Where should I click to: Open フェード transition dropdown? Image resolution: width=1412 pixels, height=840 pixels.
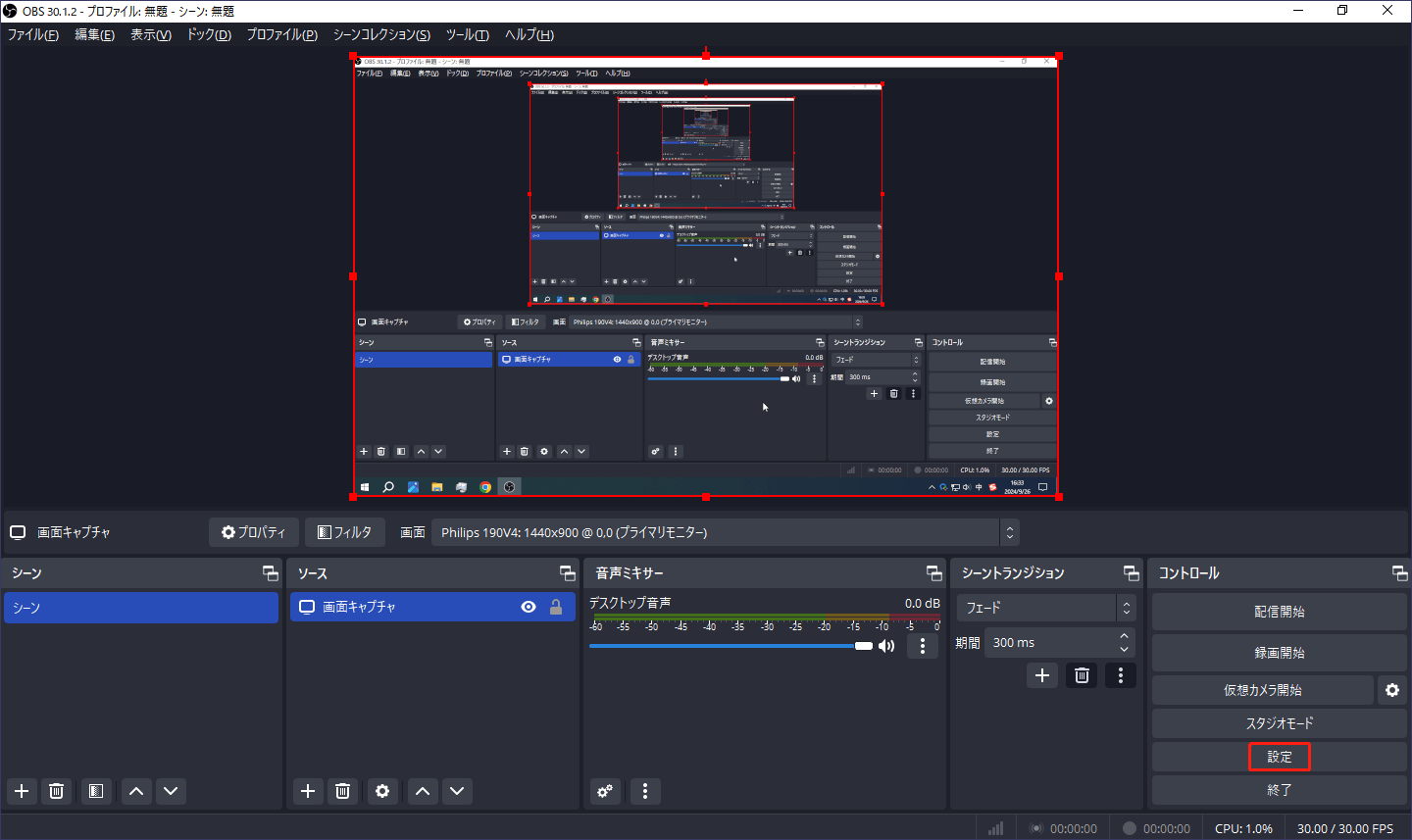coord(1046,608)
